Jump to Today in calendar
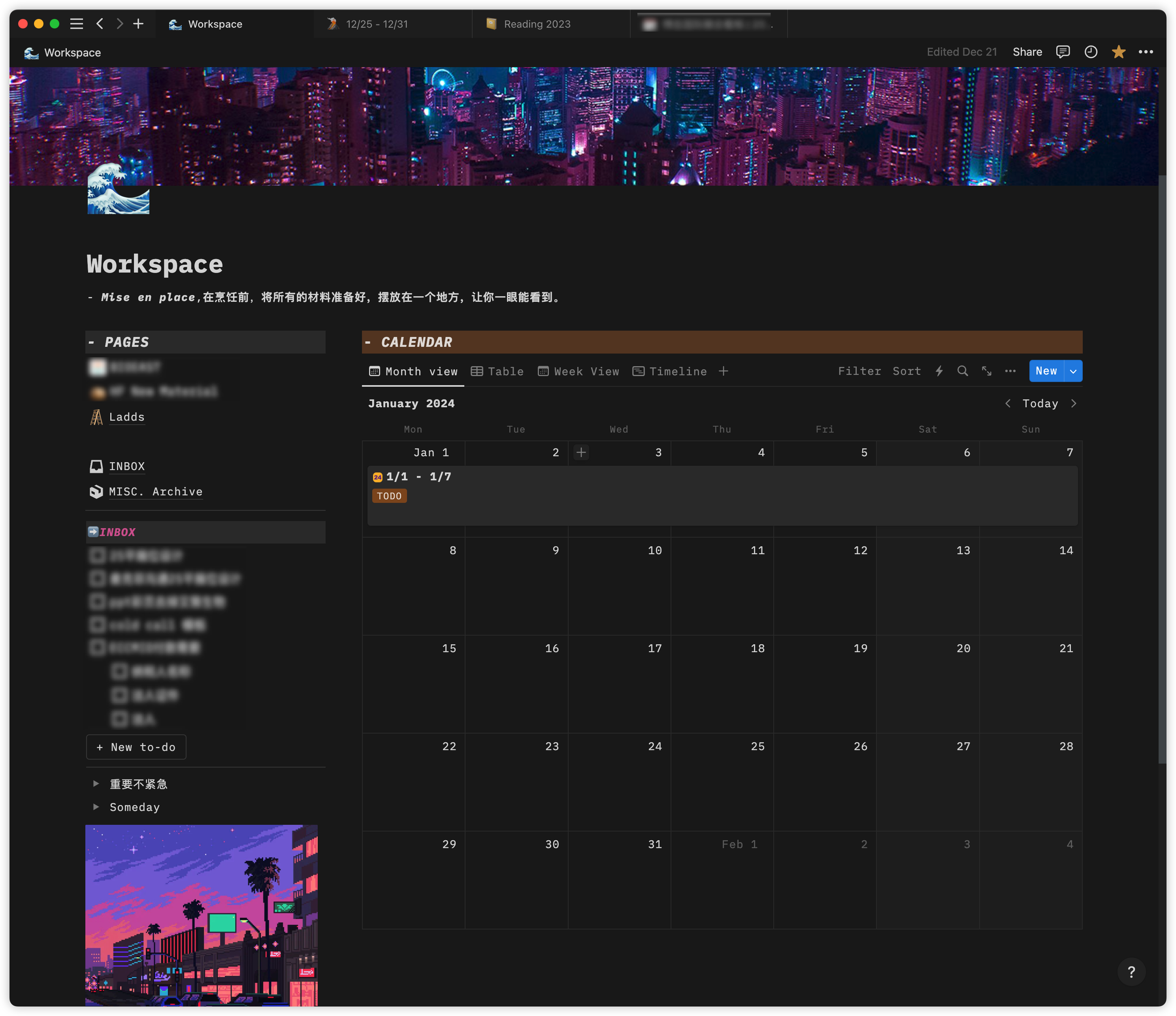The width and height of the screenshot is (1176, 1016). tap(1040, 403)
